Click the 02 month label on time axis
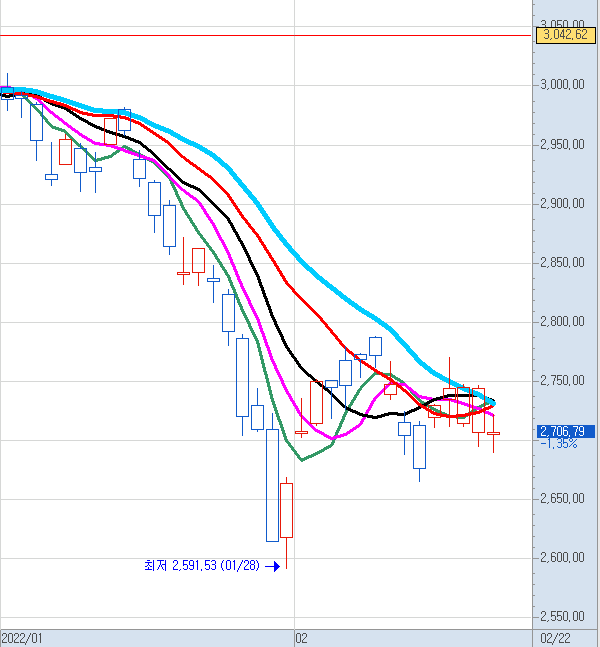The image size is (600, 647). 301,638
